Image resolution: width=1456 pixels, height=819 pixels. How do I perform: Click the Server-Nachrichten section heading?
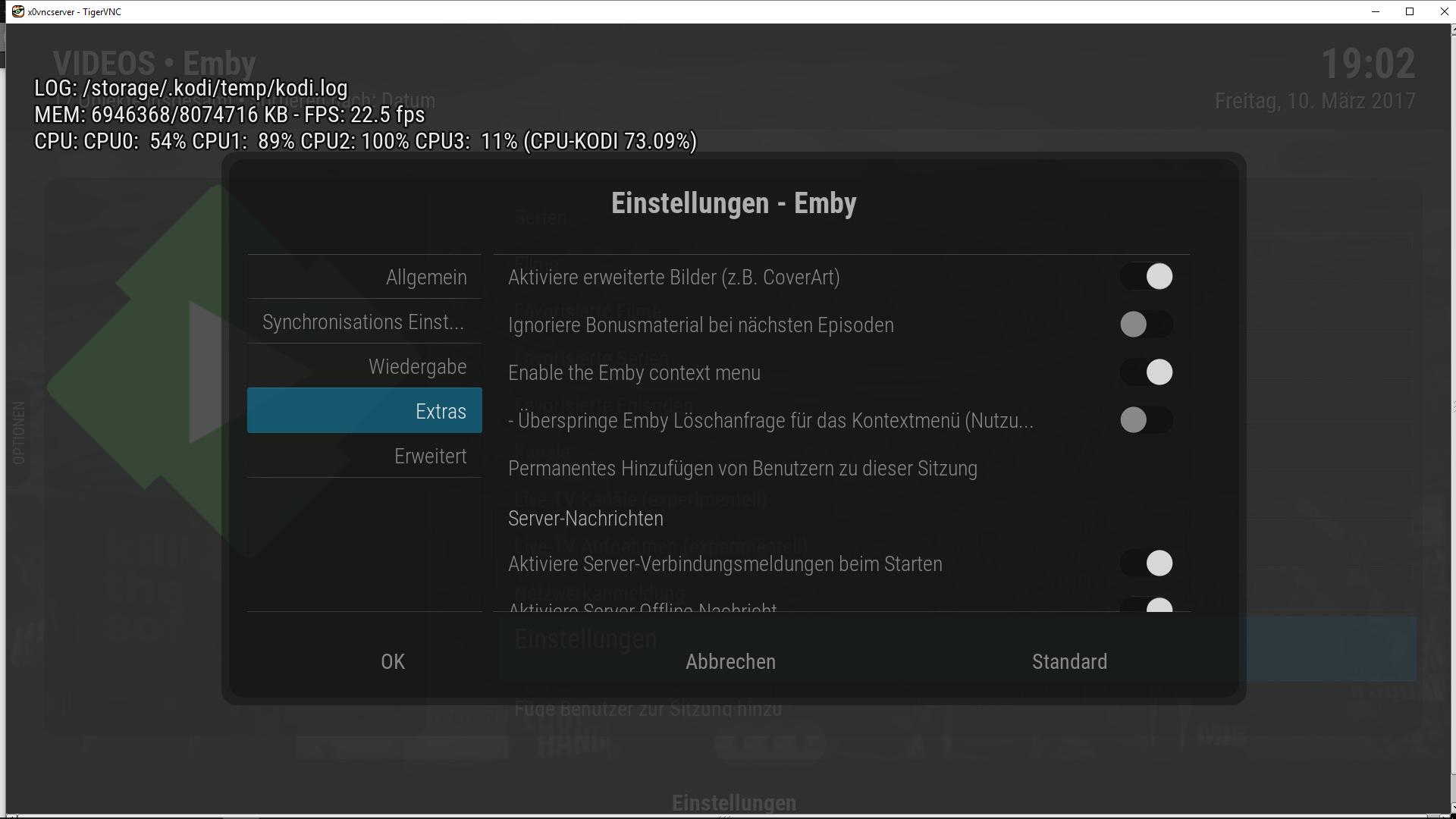(585, 519)
